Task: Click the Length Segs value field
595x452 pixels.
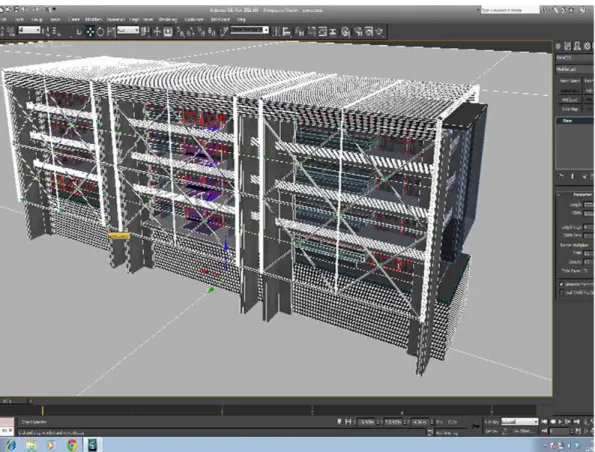Action: click(x=589, y=227)
